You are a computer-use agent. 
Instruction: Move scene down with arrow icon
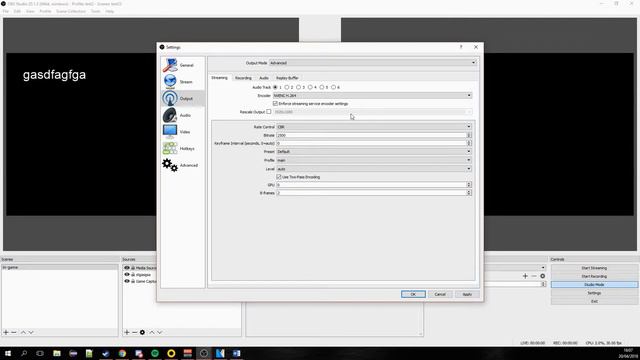coord(31,332)
